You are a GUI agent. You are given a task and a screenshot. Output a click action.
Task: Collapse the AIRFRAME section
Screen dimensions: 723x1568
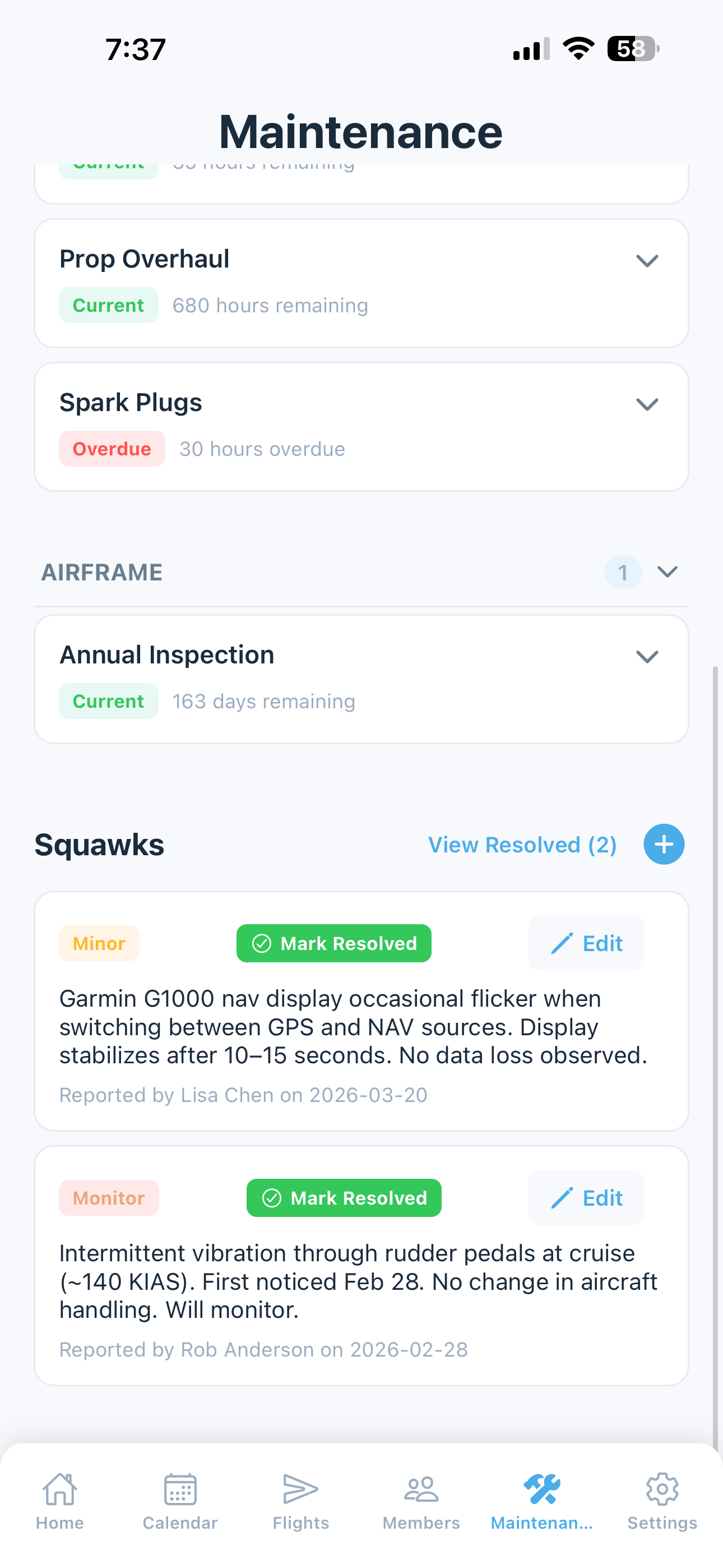667,571
